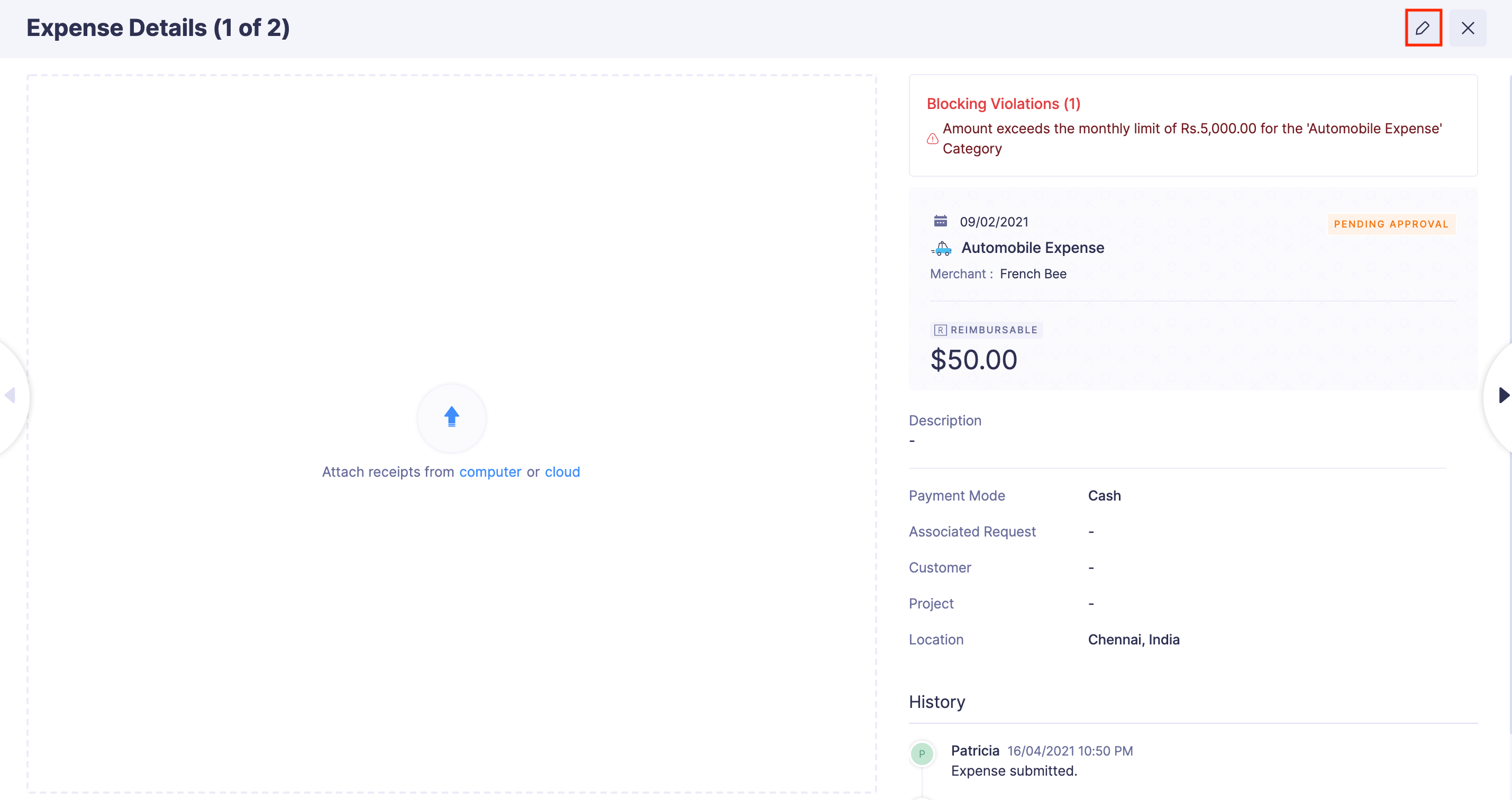Click the calendar icon beside the date
Image resolution: width=1512 pixels, height=800 pixels.
click(942, 221)
